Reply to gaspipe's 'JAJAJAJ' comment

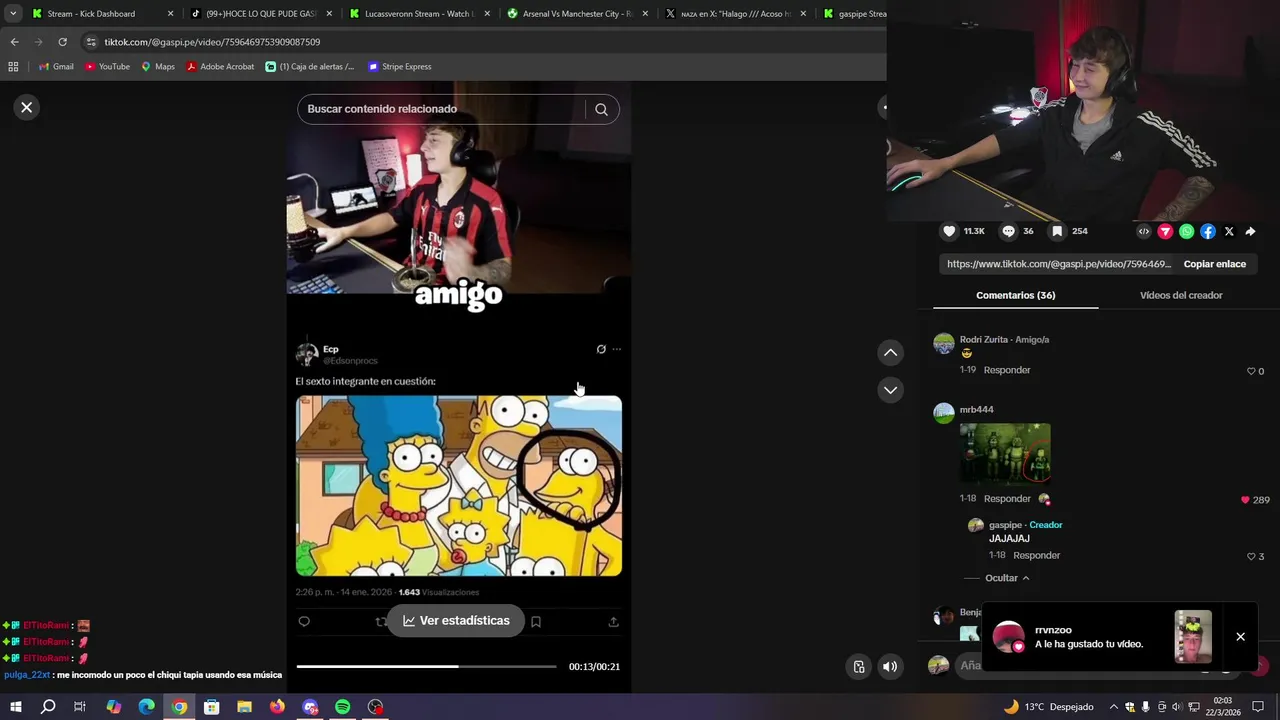tap(1036, 555)
